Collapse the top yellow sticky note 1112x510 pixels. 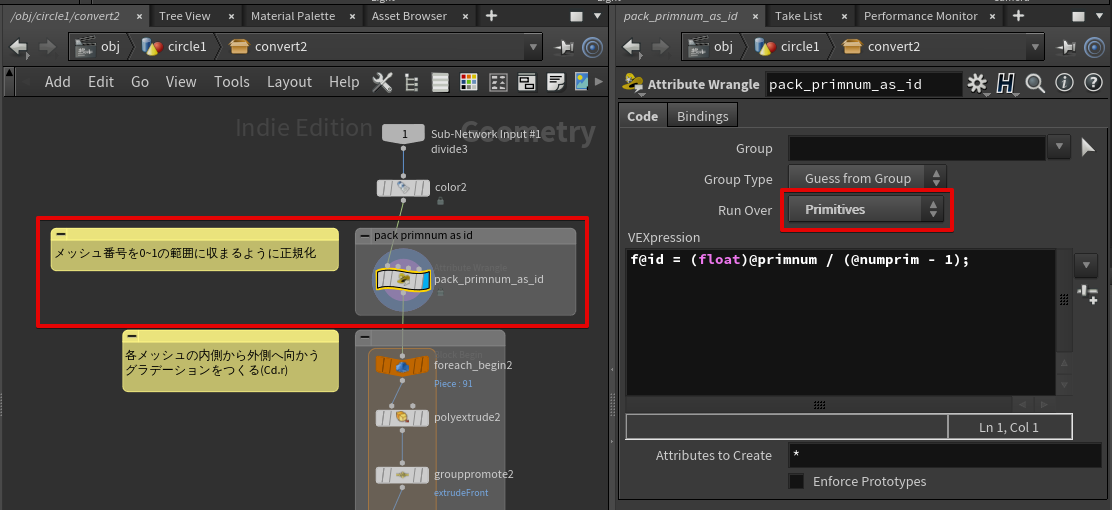pyautogui.click(x=62, y=234)
